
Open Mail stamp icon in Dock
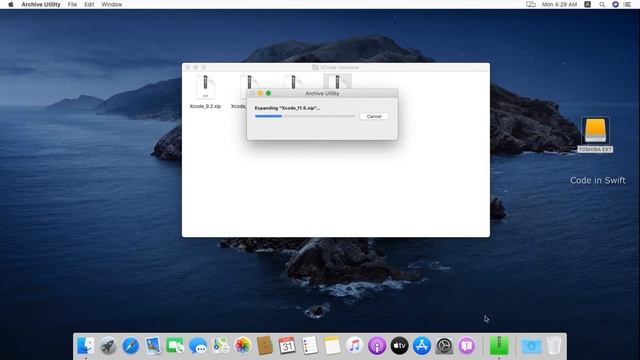pos(153,346)
